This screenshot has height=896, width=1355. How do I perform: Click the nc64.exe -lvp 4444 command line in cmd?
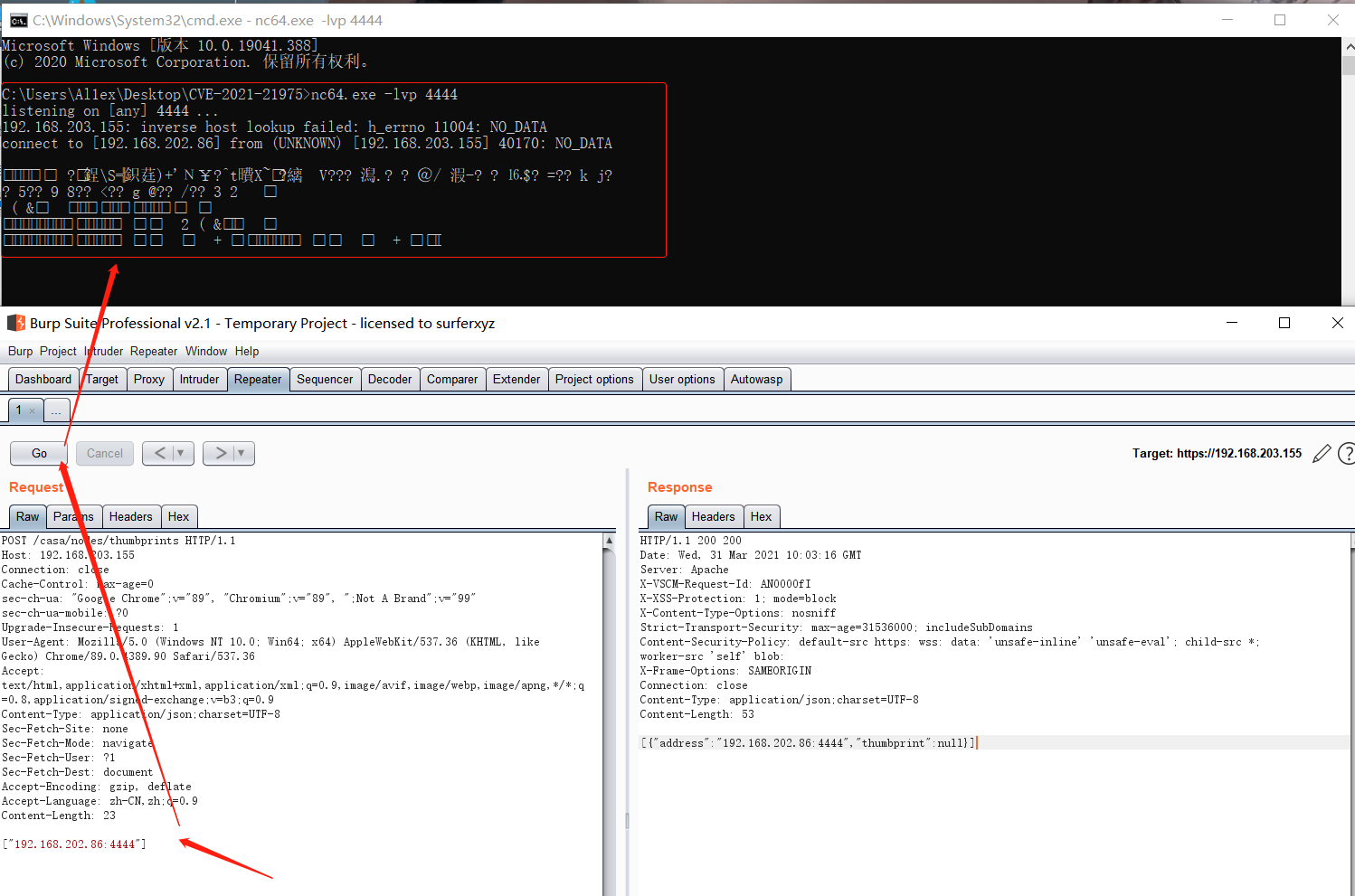[x=230, y=94]
